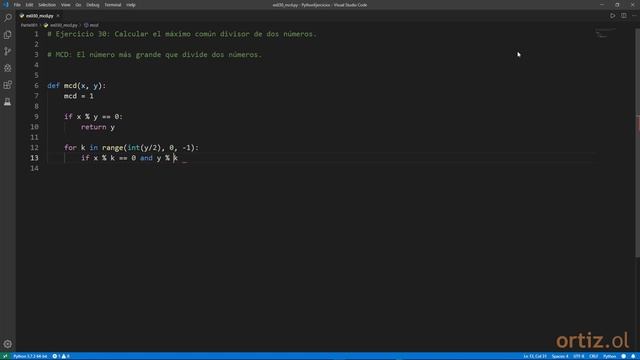This screenshot has height=360, width=640.
Task: Close the ex030_mcd.py tab
Action: pos(58,16)
